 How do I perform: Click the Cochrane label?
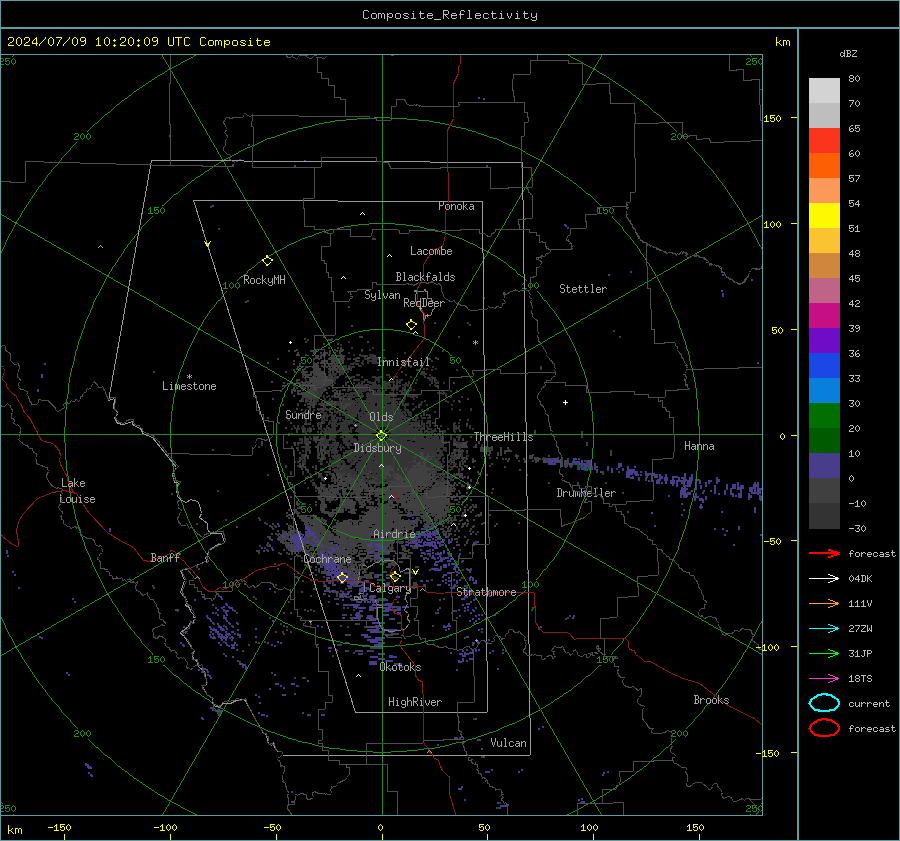[x=327, y=559]
